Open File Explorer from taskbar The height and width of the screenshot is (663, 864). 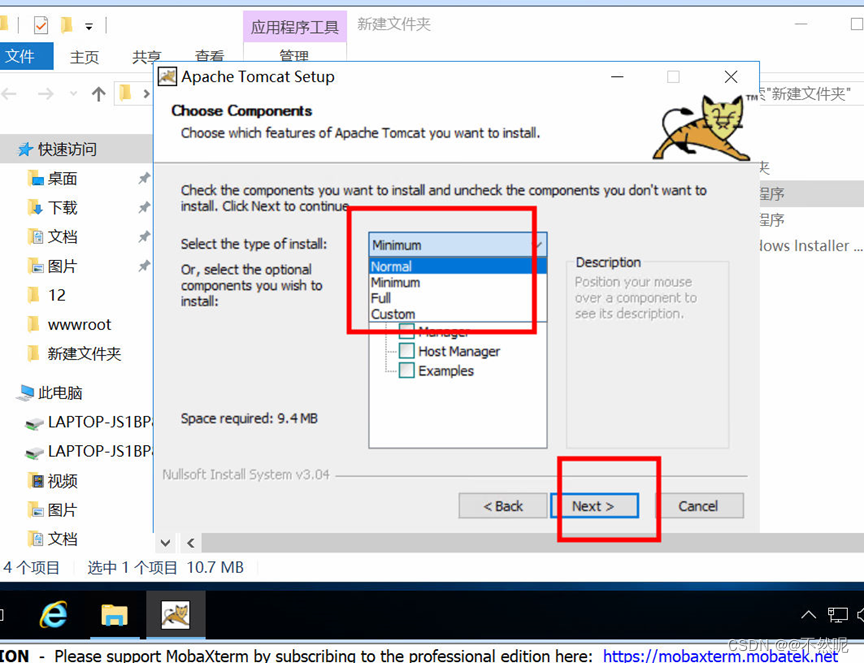(114, 615)
